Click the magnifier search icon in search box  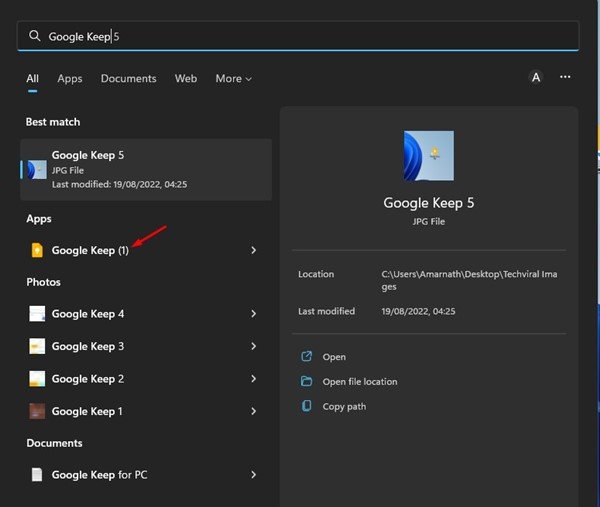(x=35, y=36)
